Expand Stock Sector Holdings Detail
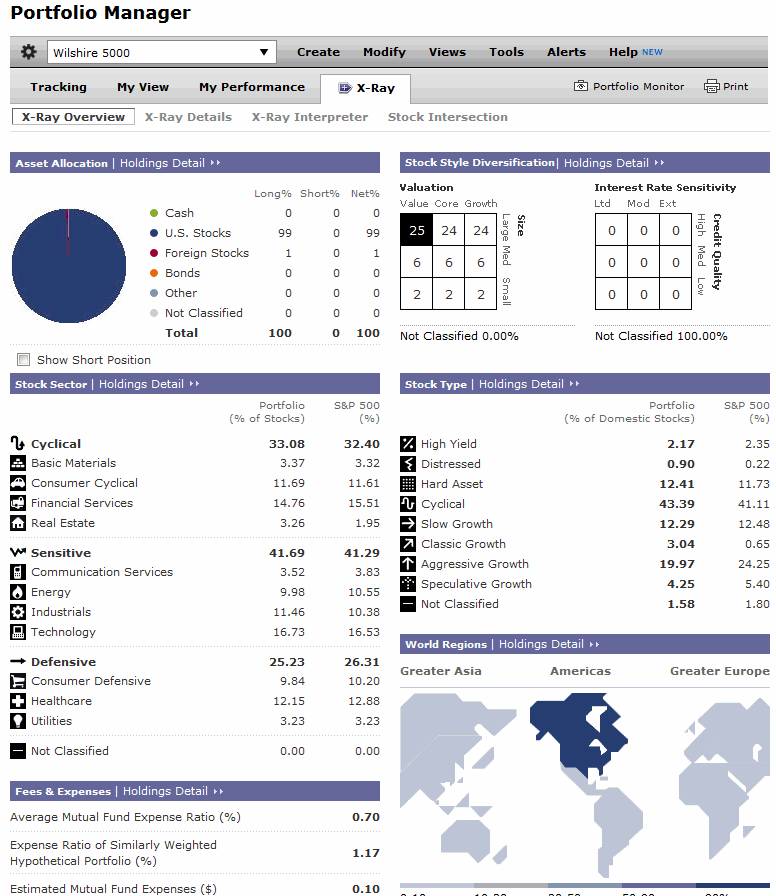Screen dimensions: 776x896 (149, 384)
